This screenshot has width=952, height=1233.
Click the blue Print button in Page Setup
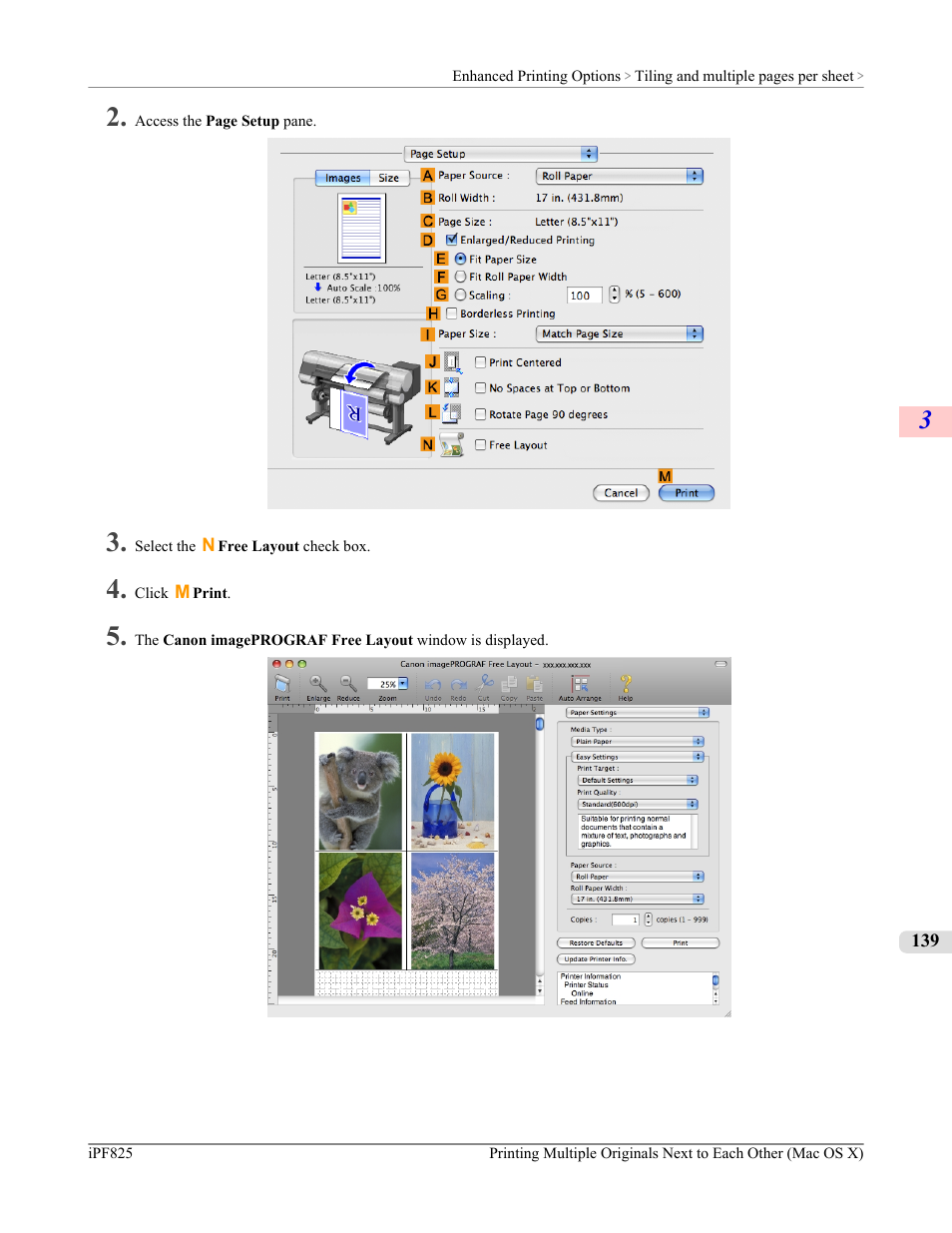click(687, 493)
